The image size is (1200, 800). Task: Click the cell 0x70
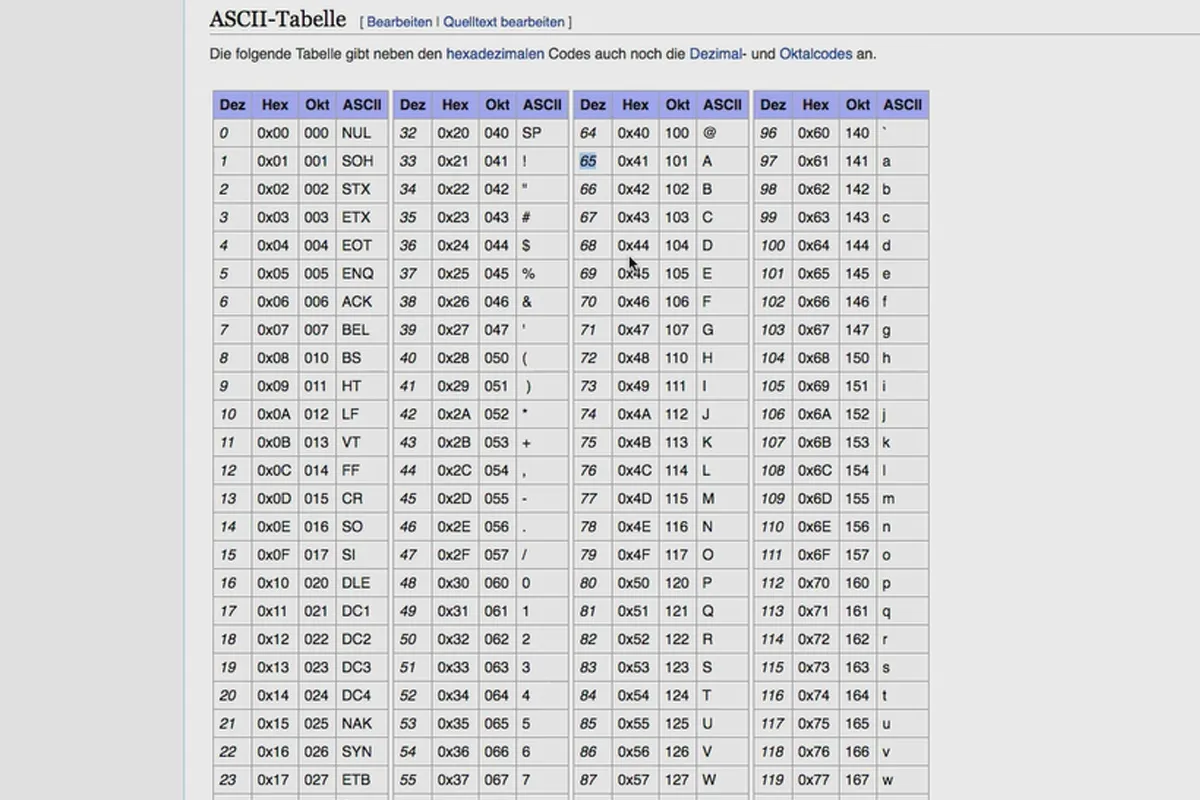tap(814, 583)
